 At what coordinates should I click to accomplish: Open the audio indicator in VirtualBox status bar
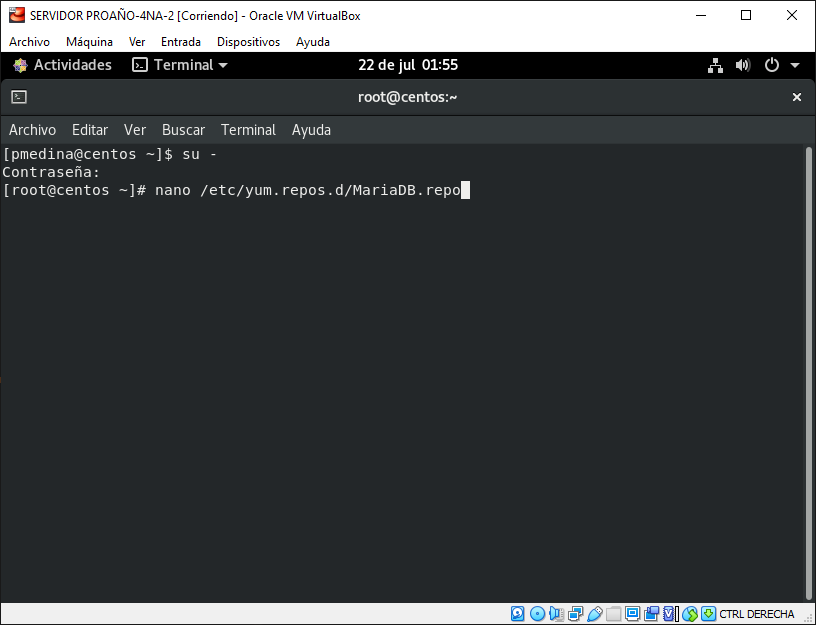click(556, 614)
